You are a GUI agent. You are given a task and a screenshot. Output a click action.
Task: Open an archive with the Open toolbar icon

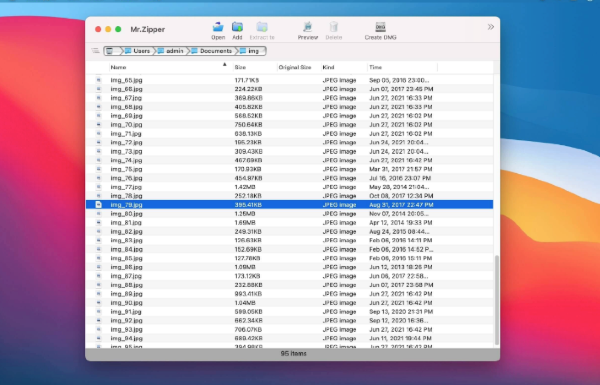coord(218,31)
